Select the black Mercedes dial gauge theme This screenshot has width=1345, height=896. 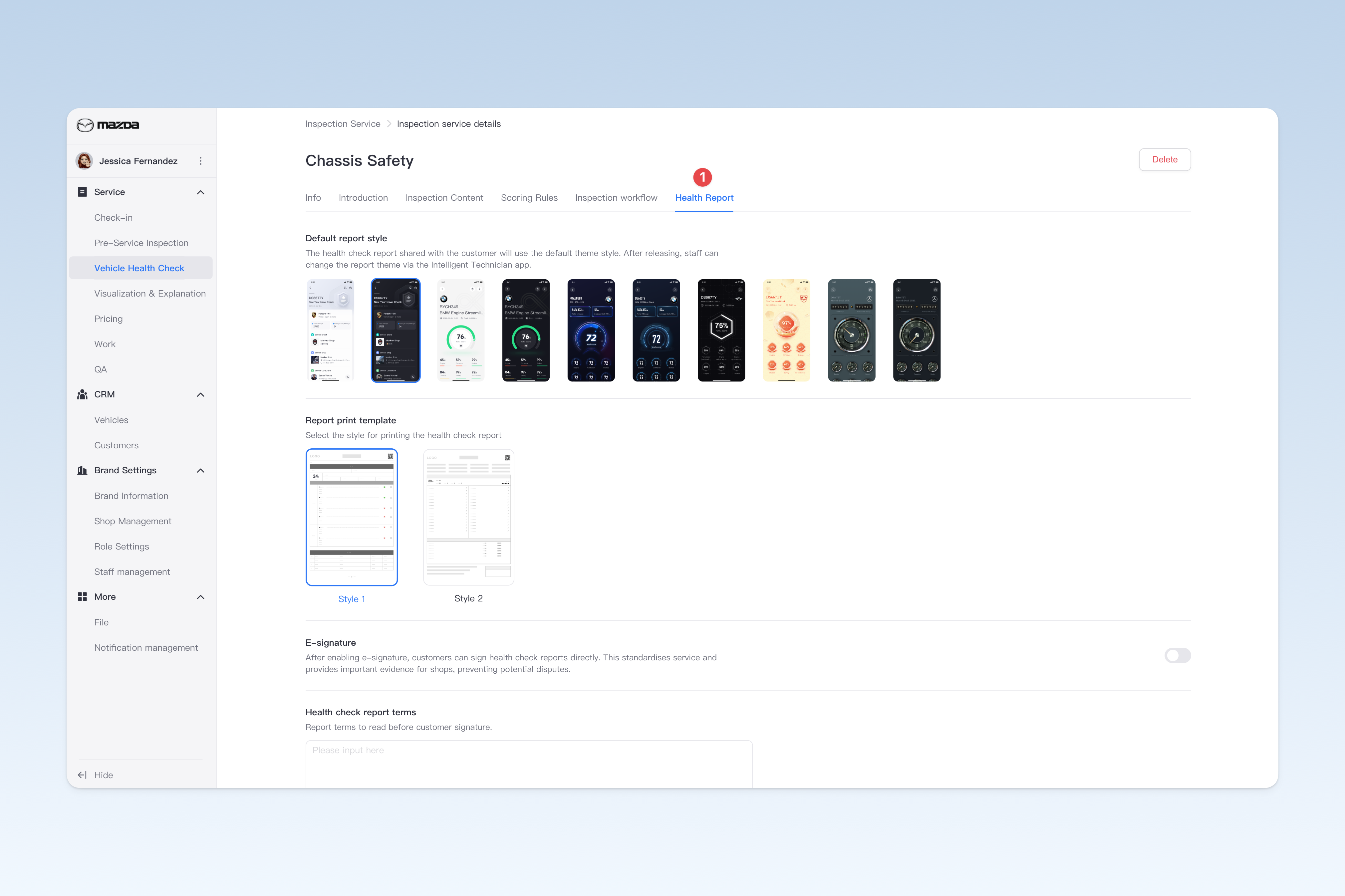(917, 330)
